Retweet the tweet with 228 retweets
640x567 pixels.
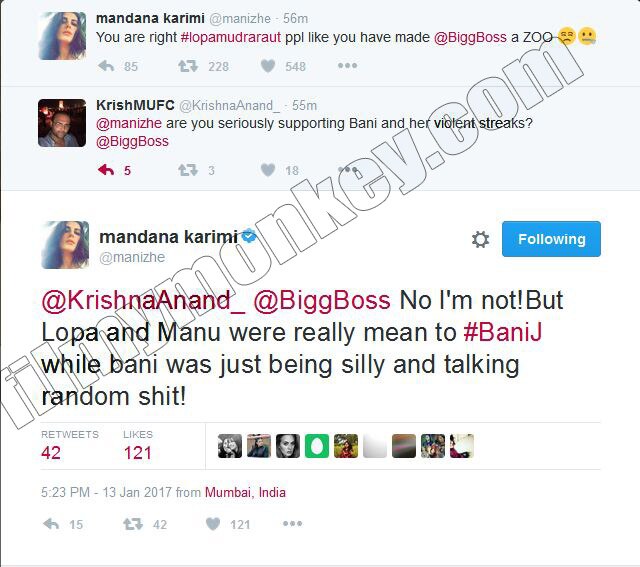188,66
